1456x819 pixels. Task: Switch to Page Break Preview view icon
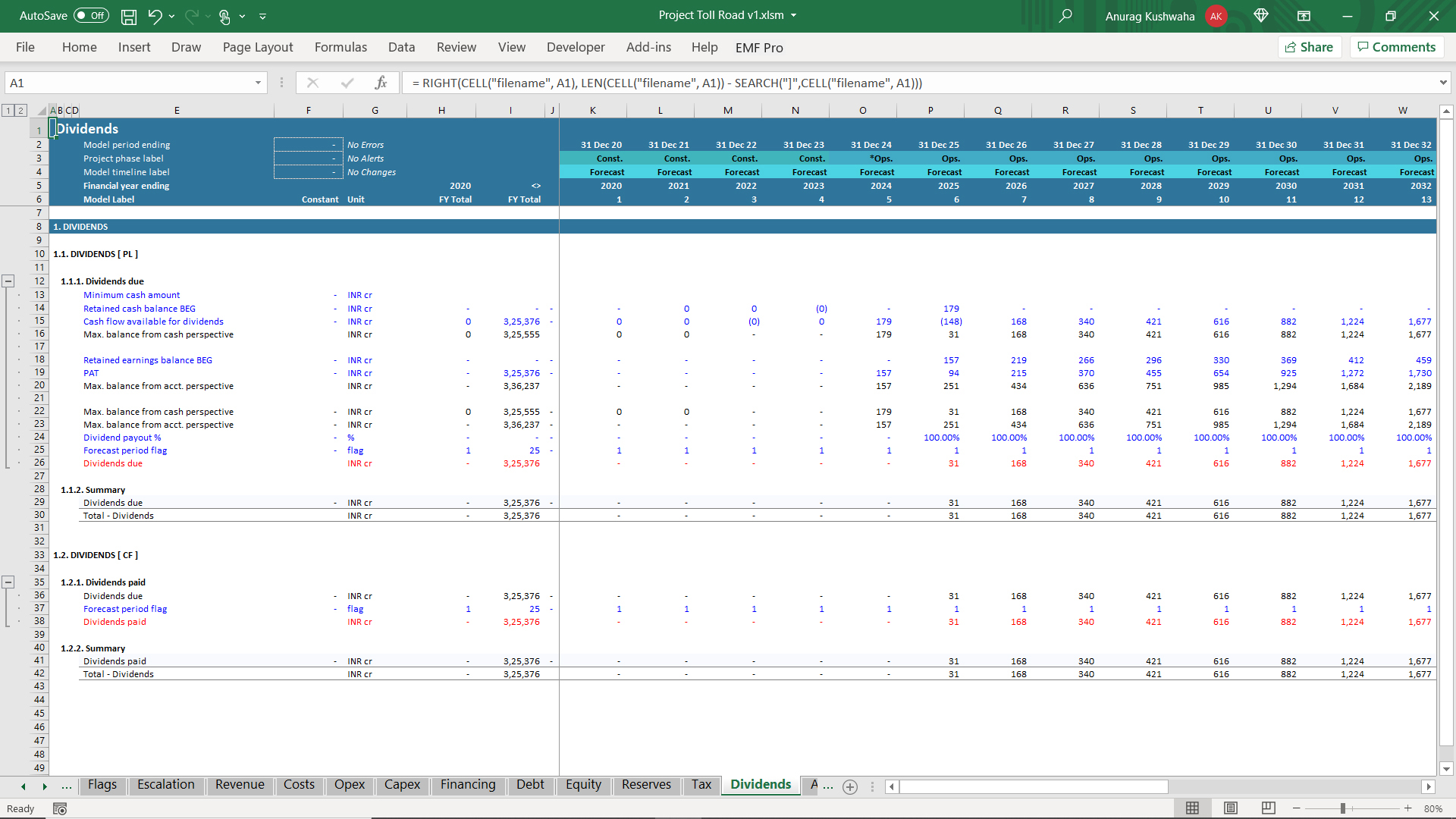coord(1268,808)
